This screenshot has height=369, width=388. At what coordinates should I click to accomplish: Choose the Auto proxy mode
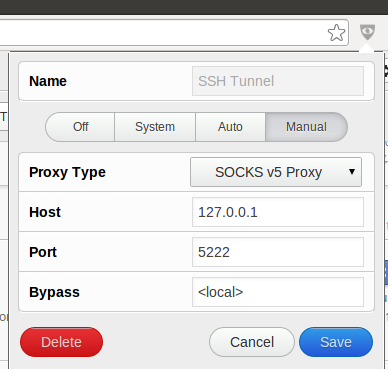coord(230,127)
